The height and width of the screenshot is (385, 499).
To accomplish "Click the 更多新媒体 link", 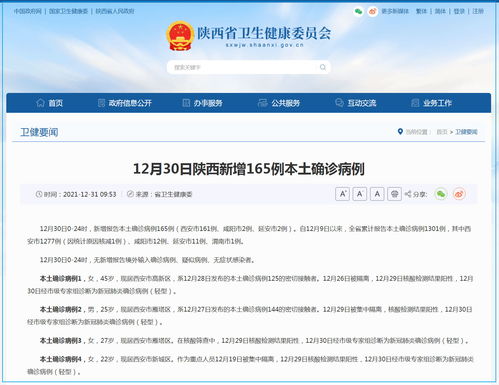I will point(395,11).
